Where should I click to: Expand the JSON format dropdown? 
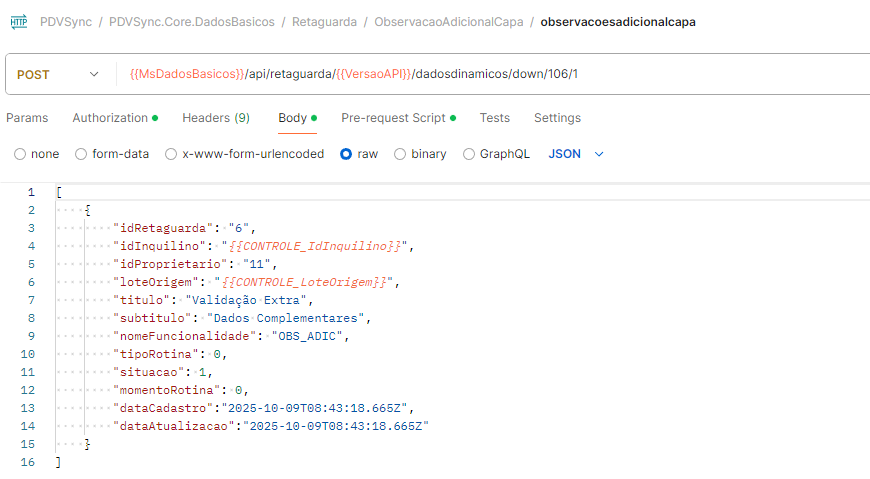pos(577,154)
